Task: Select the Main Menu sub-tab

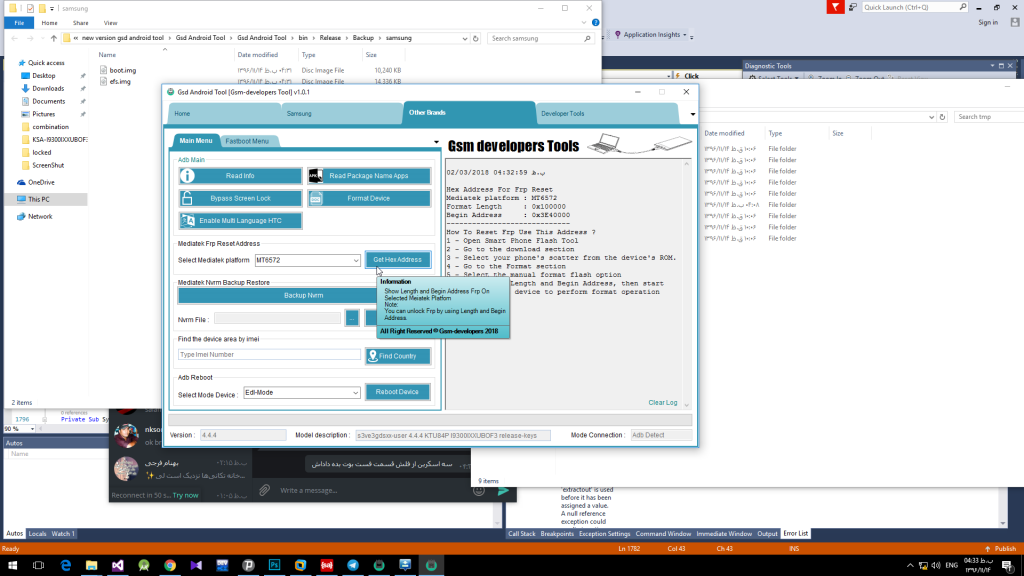Action: click(195, 140)
